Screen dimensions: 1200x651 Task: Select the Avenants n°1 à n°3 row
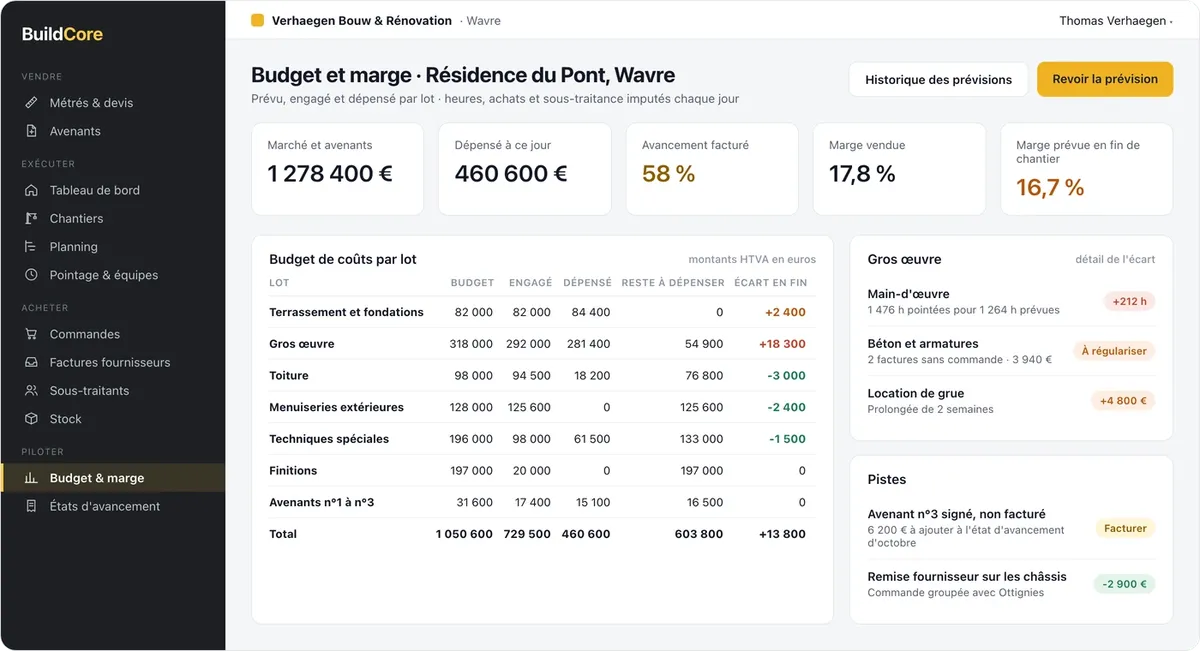[542, 502]
